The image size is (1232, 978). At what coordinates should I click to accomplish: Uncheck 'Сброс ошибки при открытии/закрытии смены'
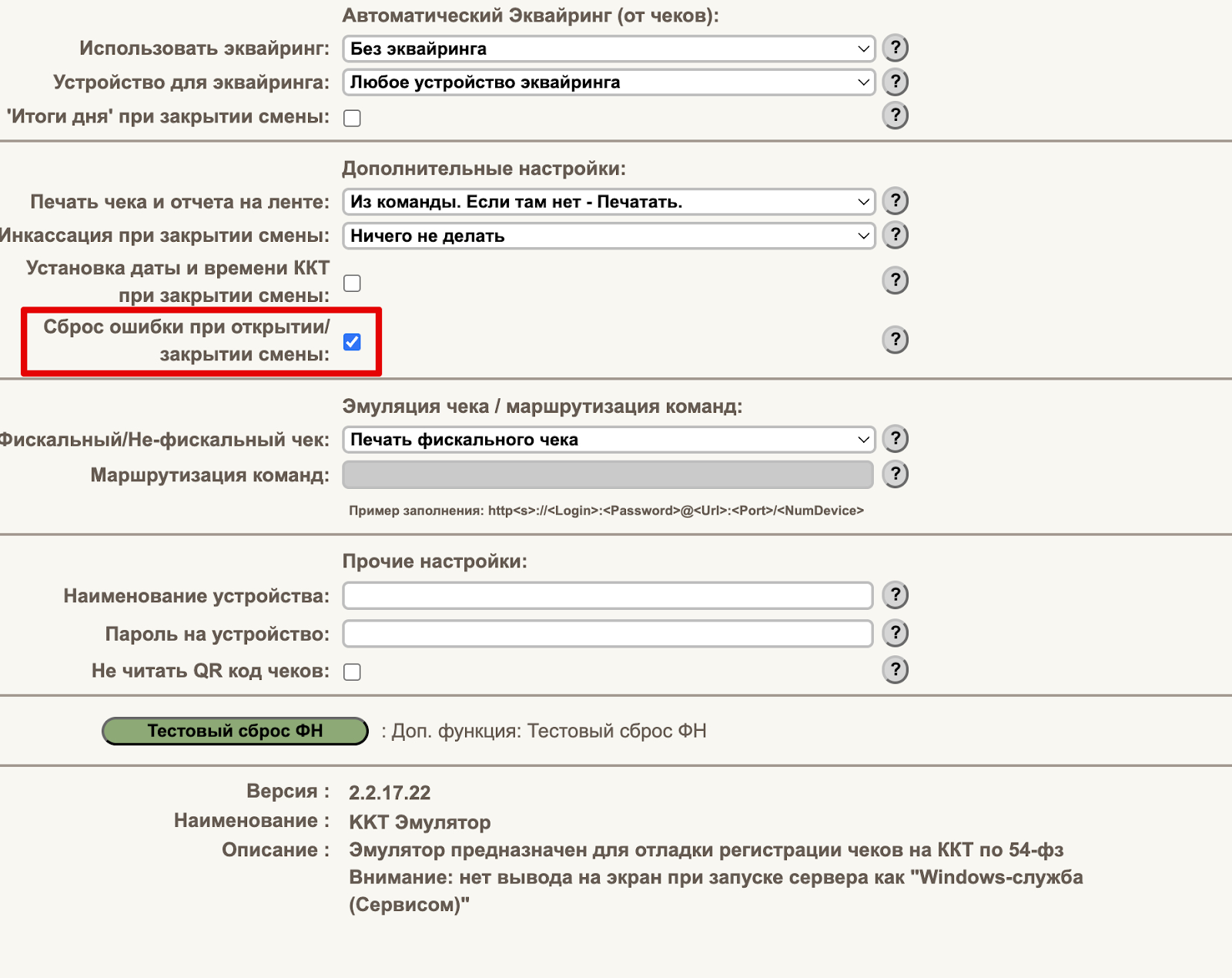352,342
